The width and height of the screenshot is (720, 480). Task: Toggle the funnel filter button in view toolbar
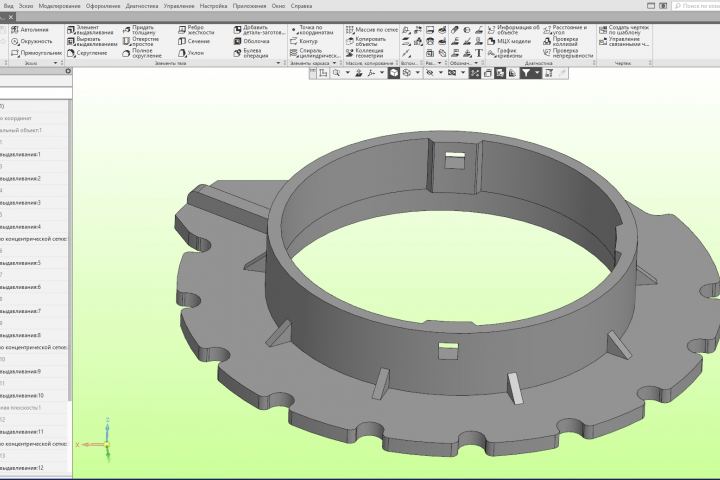tap(526, 73)
